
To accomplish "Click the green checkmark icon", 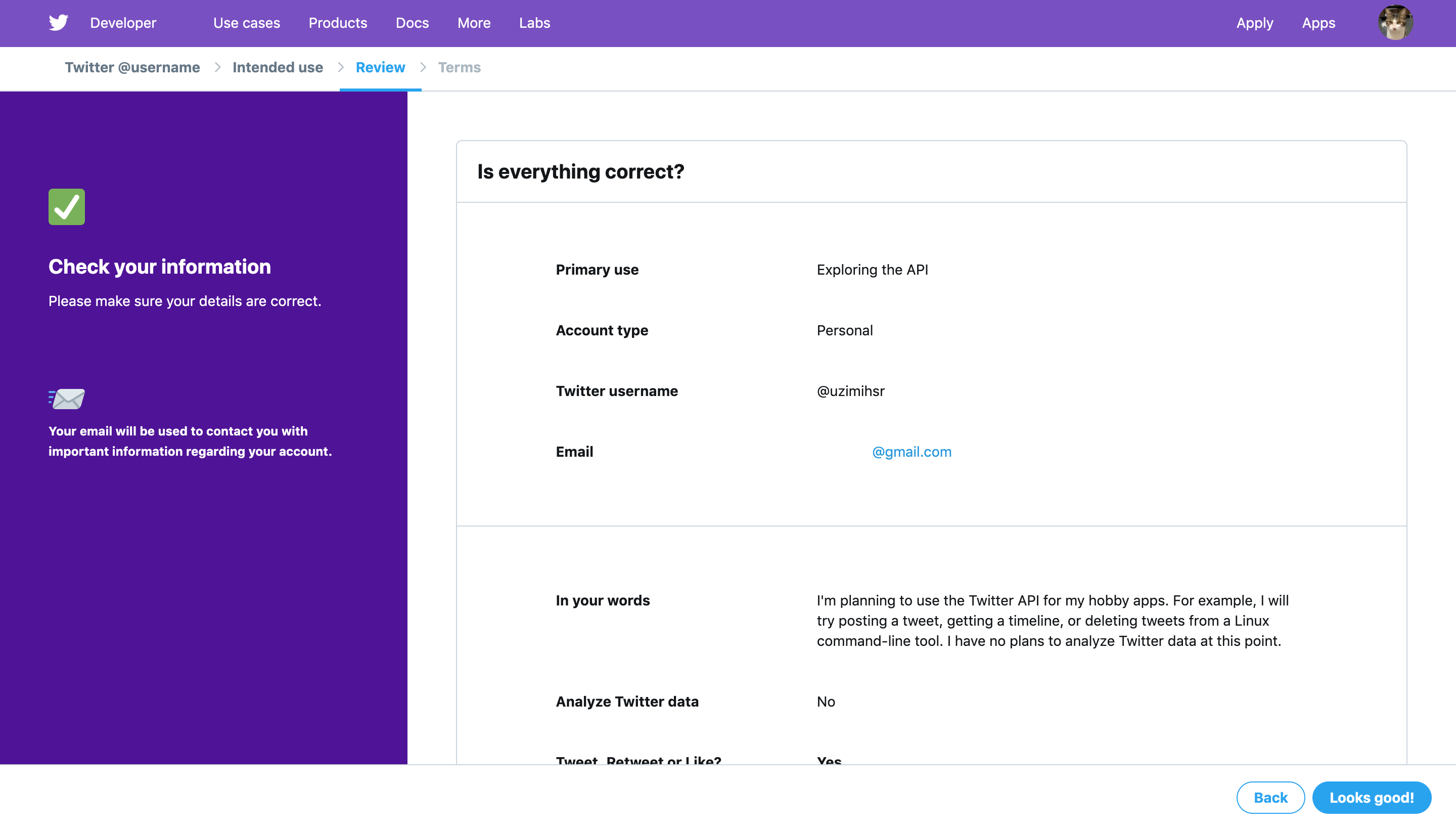I will (67, 207).
